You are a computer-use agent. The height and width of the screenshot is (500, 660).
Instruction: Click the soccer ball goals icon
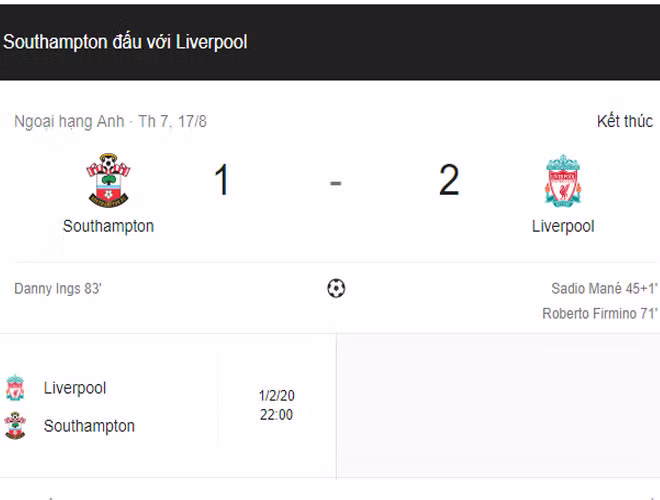[x=336, y=289]
